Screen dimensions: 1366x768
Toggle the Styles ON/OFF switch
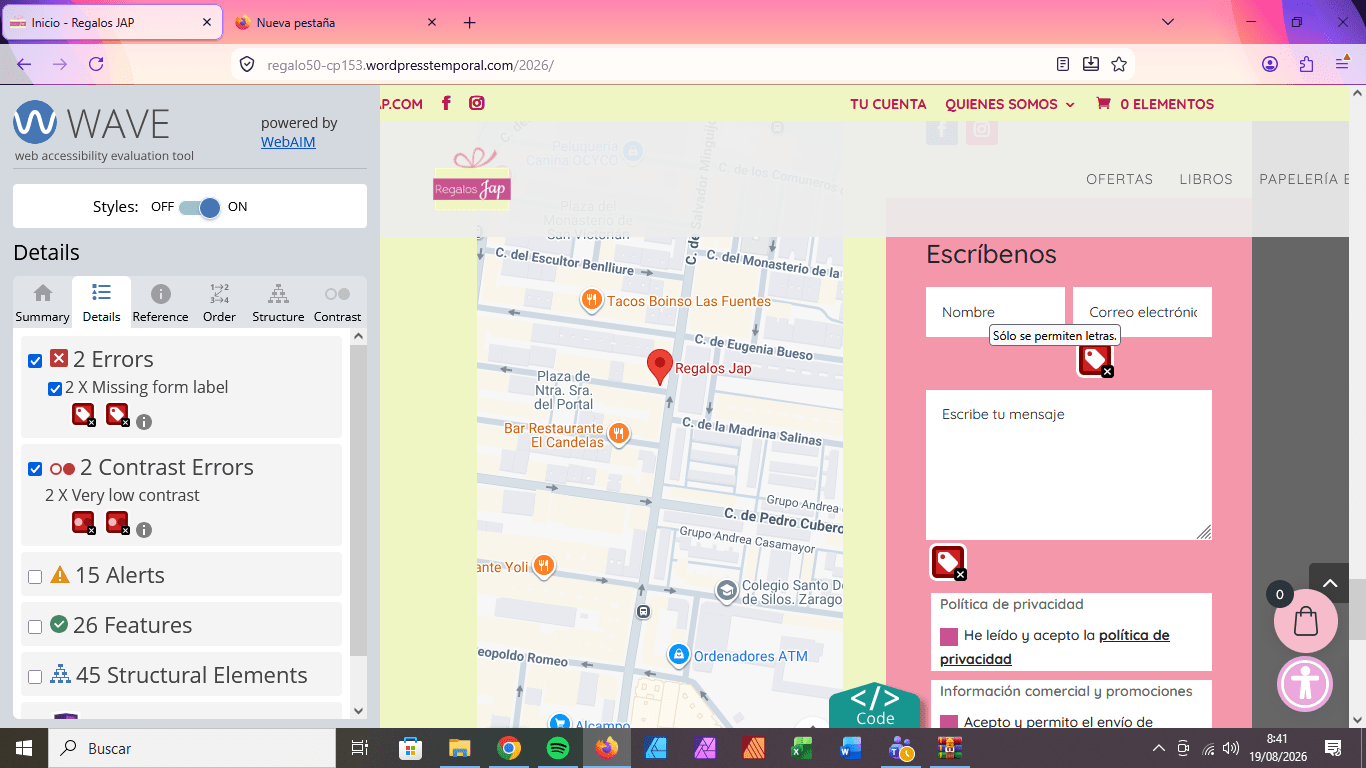pyautogui.click(x=200, y=207)
